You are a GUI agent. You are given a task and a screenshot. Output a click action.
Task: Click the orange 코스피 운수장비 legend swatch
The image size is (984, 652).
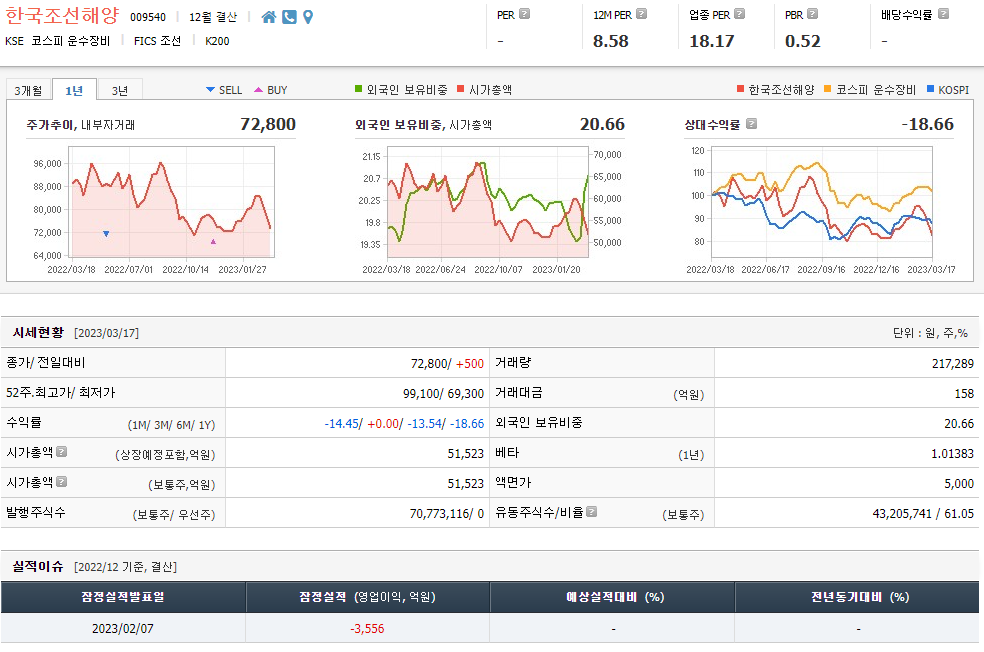[828, 89]
